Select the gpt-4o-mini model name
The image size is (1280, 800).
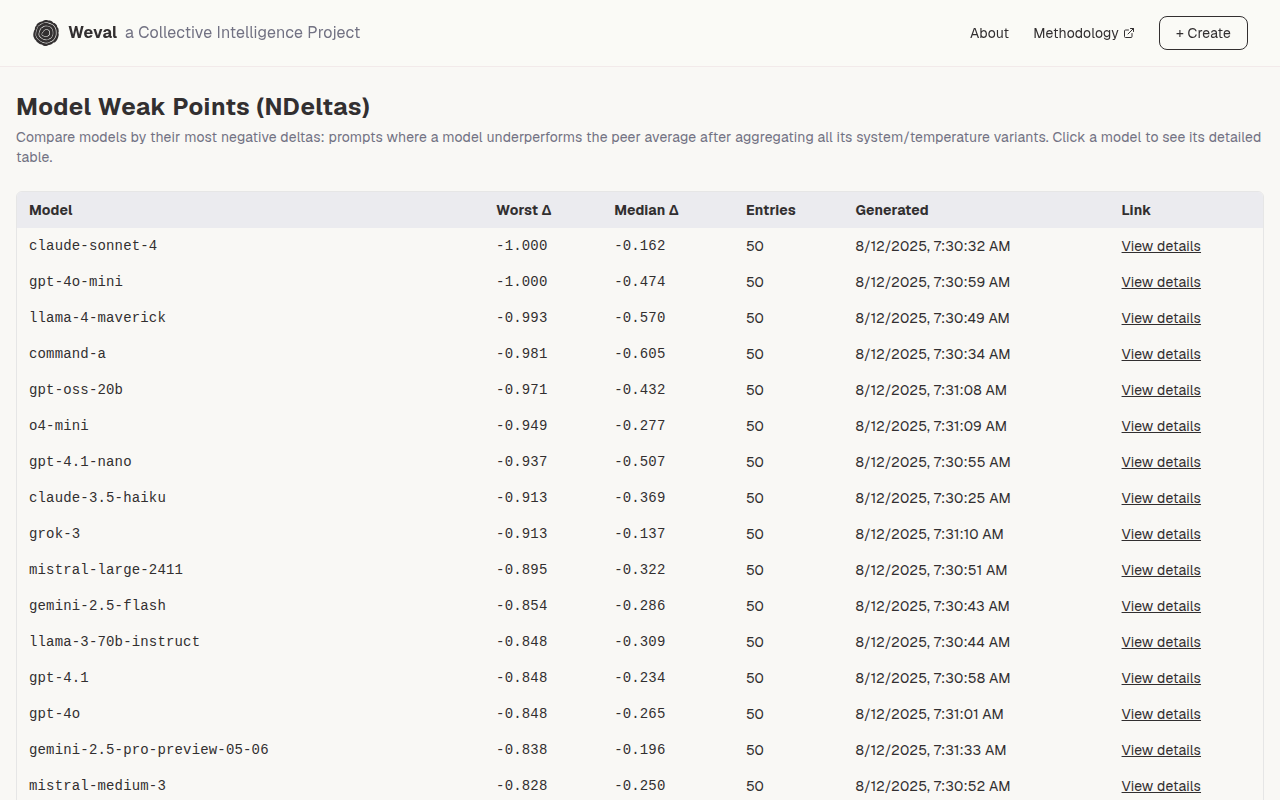[76, 282]
